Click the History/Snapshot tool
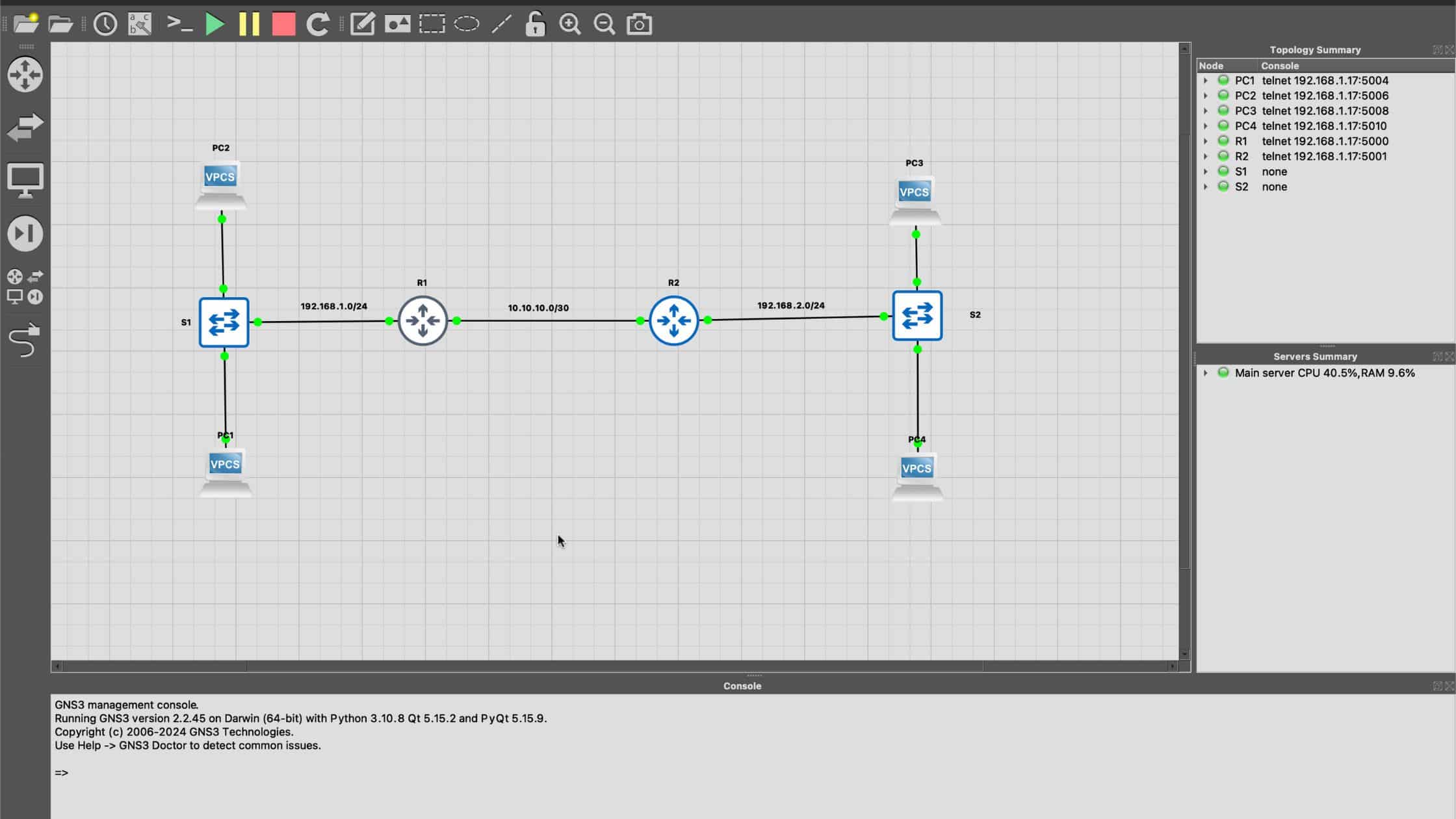This screenshot has width=1456, height=819. (105, 23)
